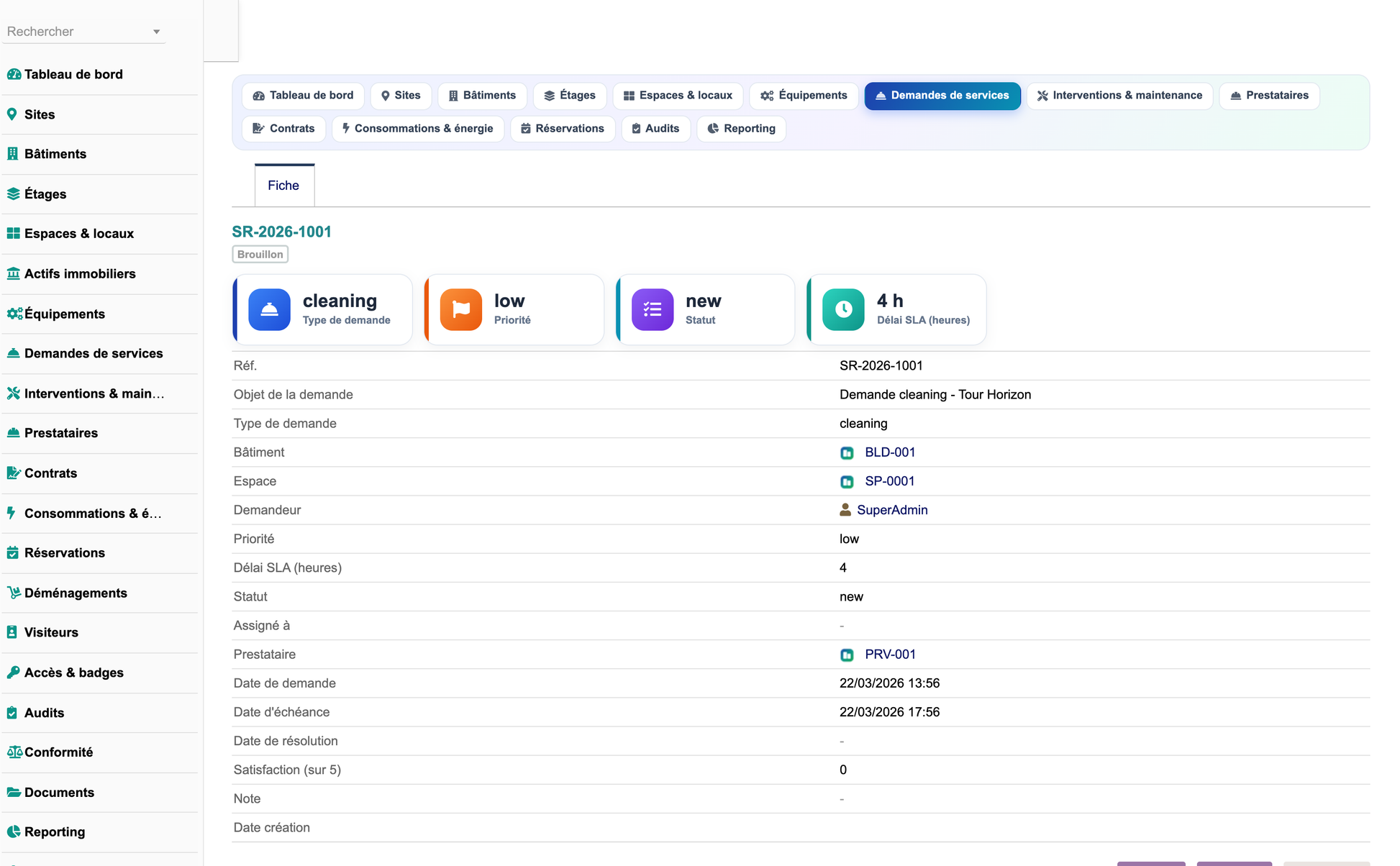
Task: Click the Bâtiments building icon in sidebar
Action: [x=13, y=154]
